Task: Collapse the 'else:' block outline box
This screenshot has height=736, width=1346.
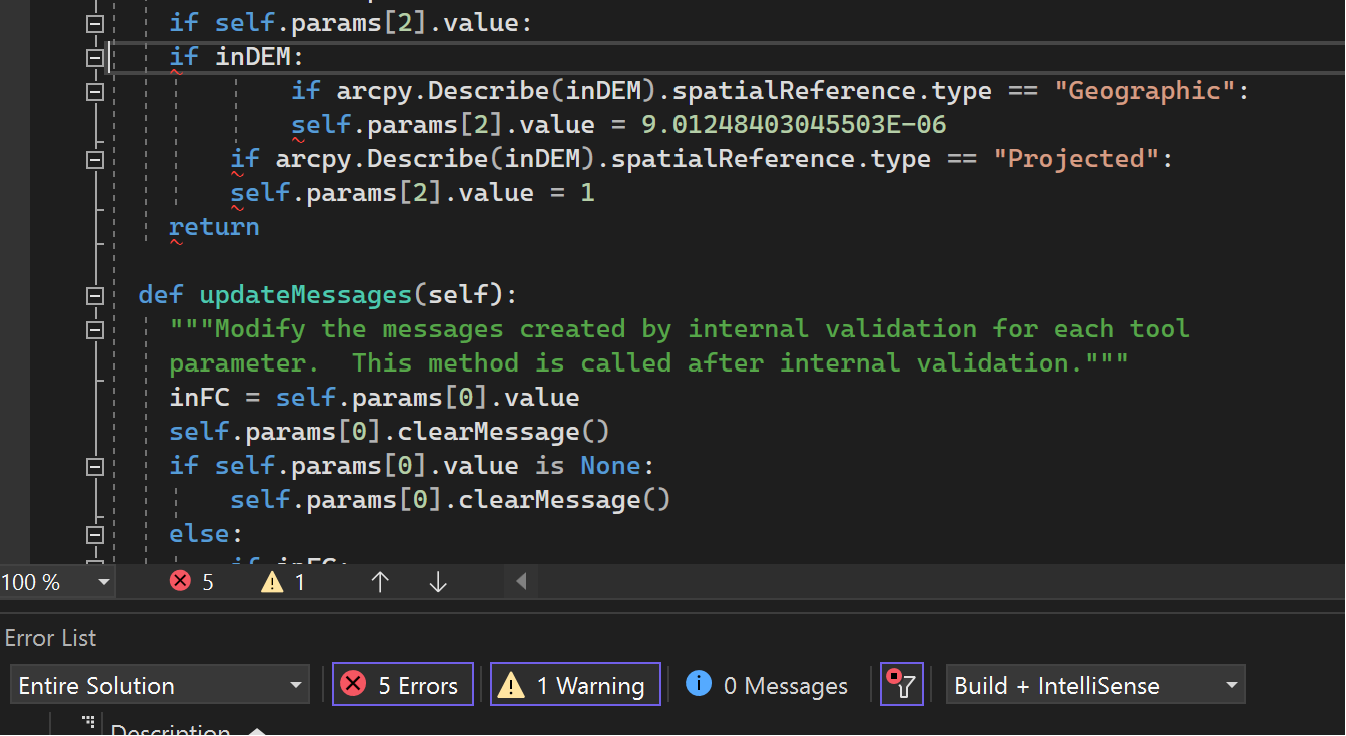Action: coord(95,533)
